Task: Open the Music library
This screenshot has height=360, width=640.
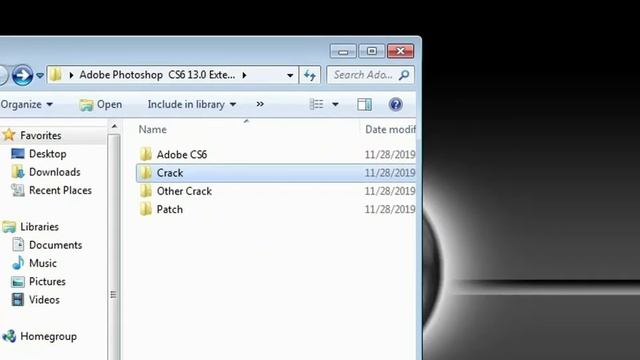Action: 43,263
